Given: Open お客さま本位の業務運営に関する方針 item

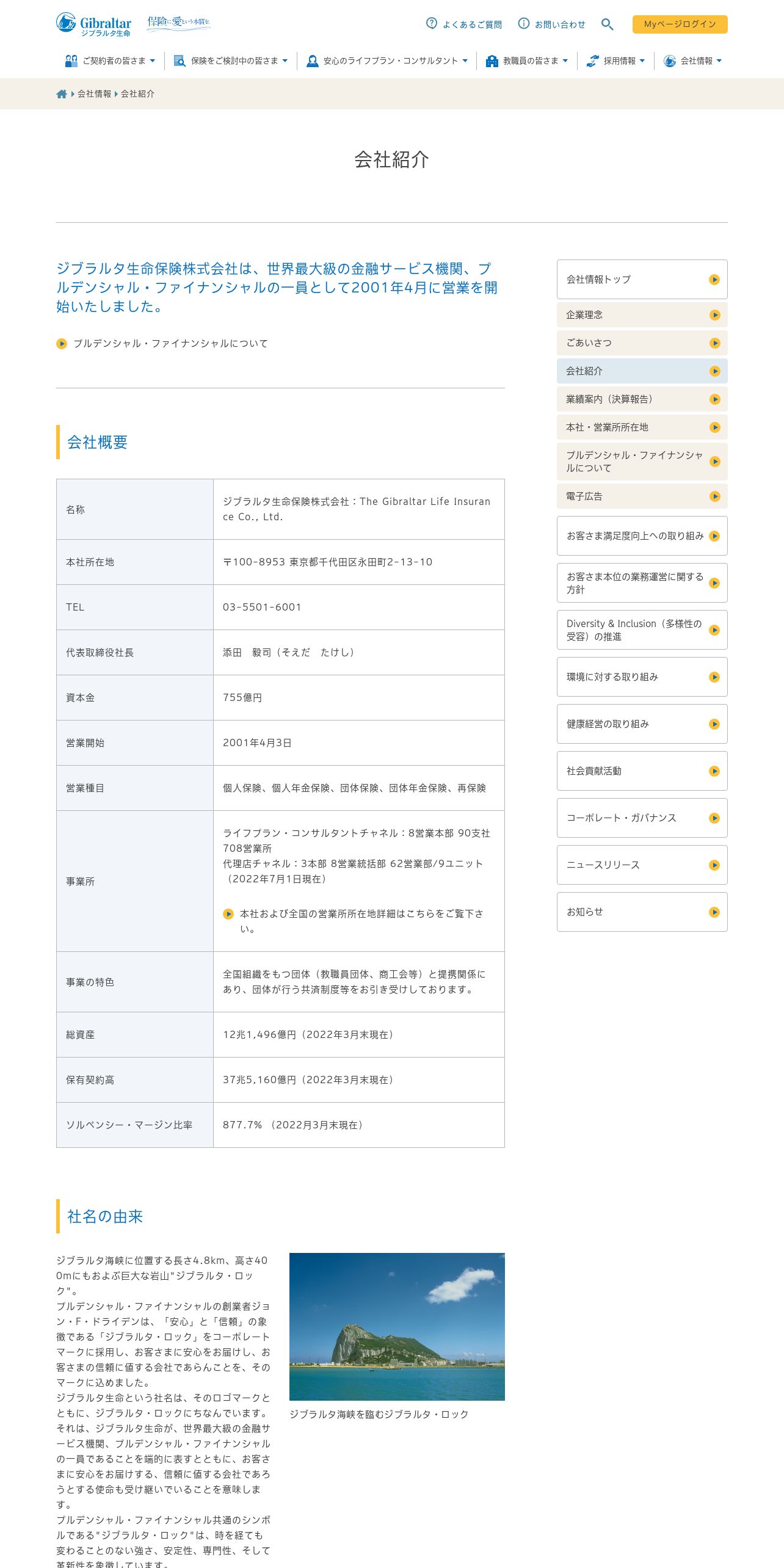Looking at the screenshot, I should pos(642,583).
